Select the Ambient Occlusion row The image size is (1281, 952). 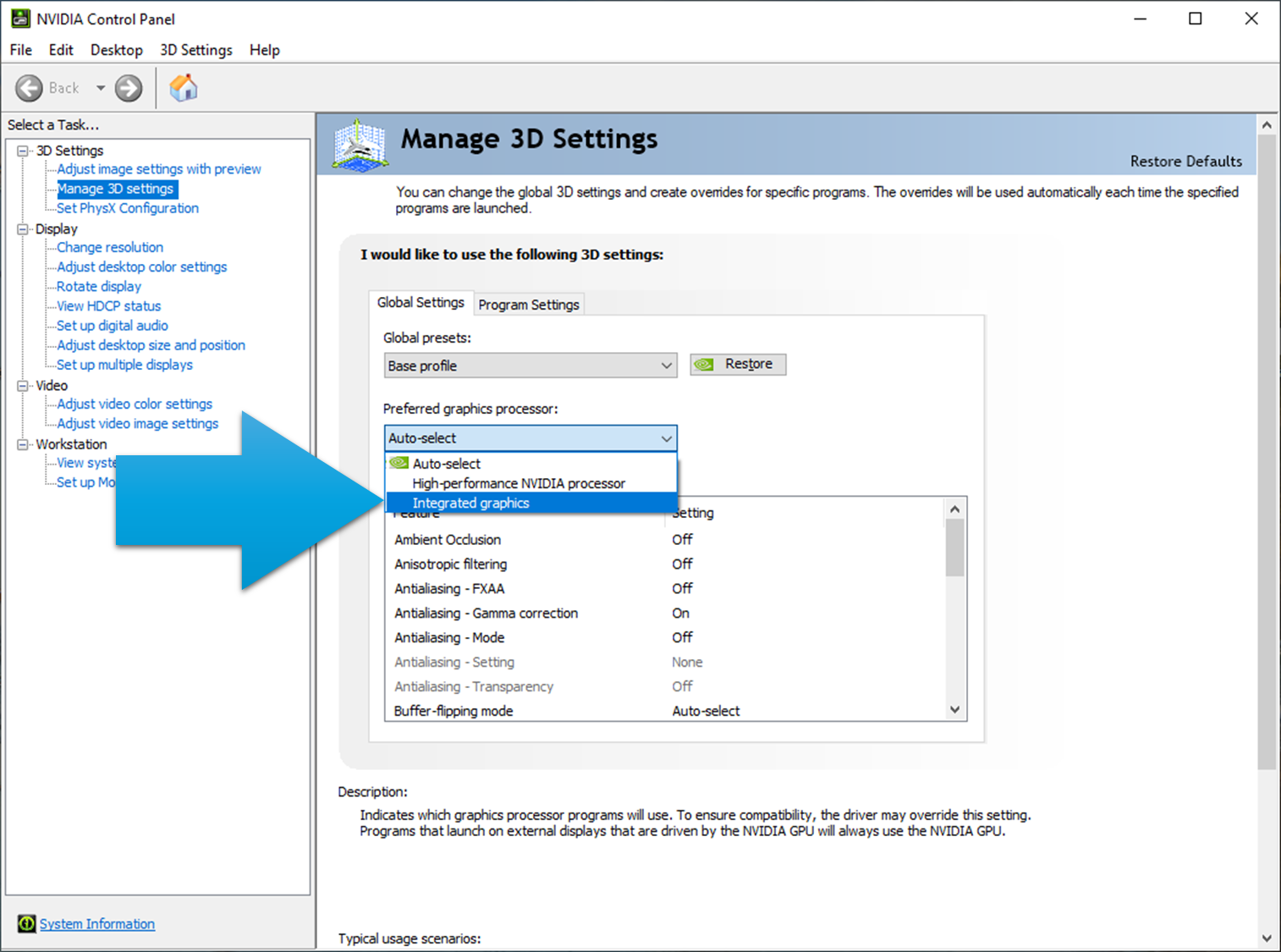[x=665, y=539]
